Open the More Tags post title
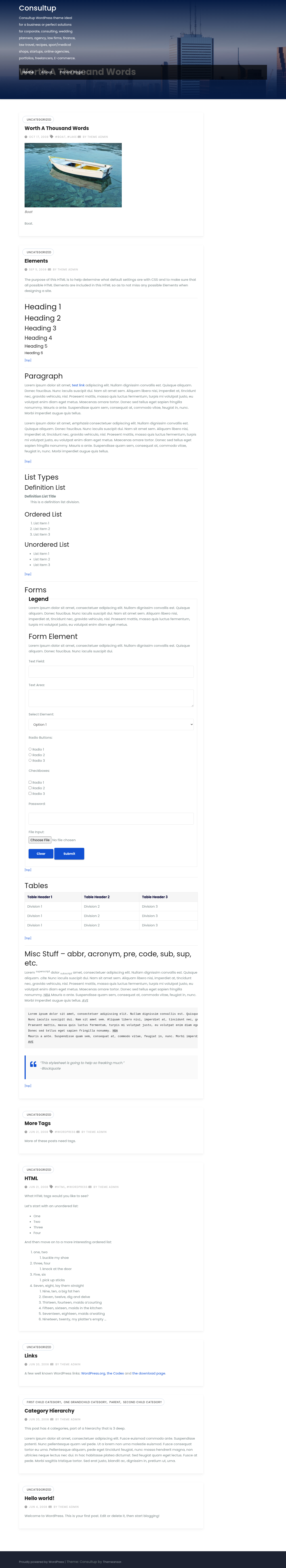 coord(38,1124)
